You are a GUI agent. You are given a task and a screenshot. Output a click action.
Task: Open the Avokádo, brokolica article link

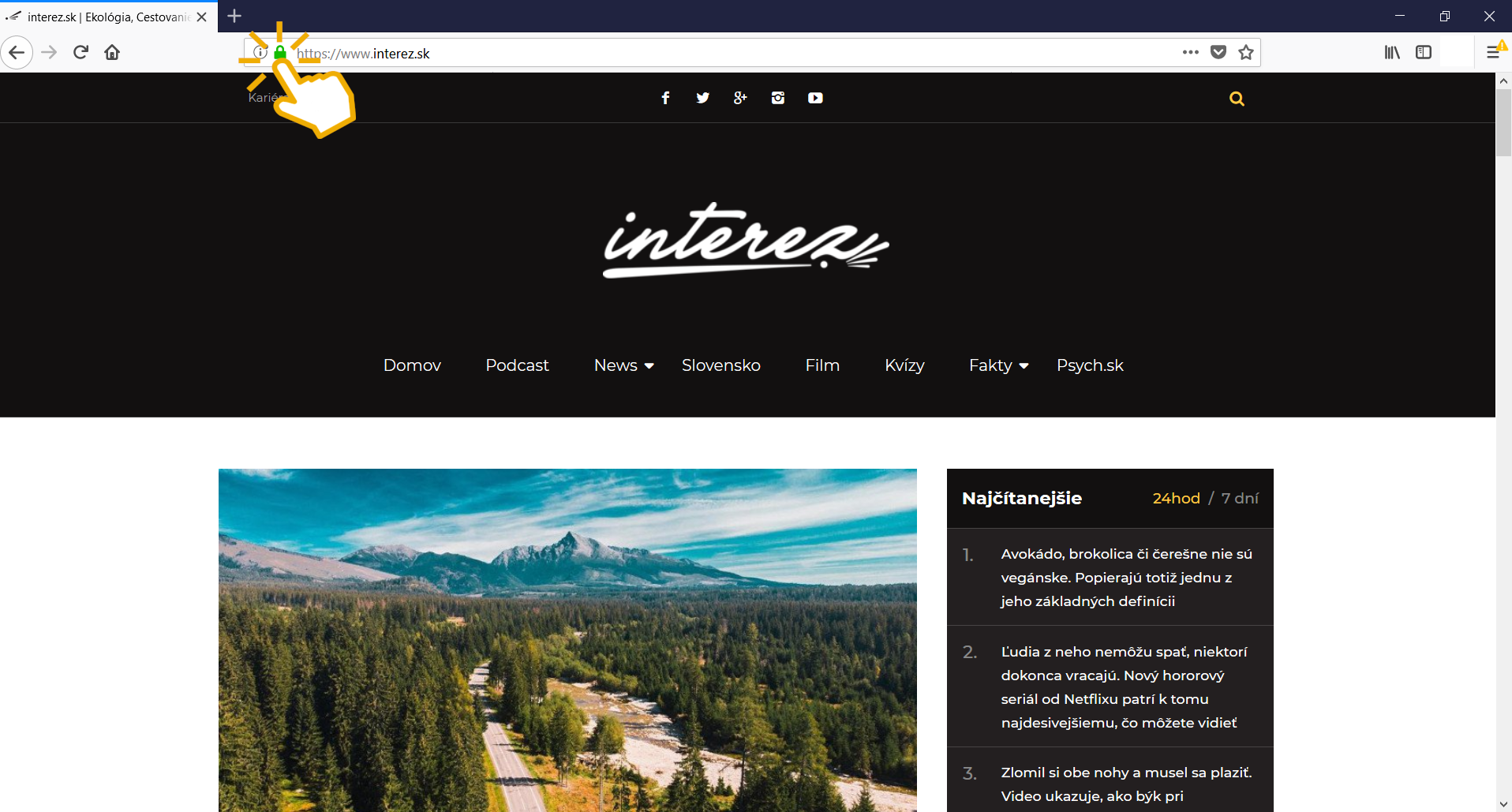tap(1126, 578)
